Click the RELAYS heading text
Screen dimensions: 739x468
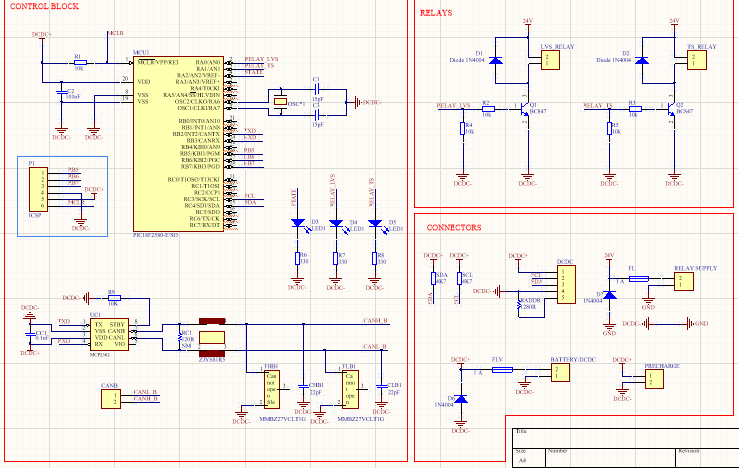tap(436, 13)
